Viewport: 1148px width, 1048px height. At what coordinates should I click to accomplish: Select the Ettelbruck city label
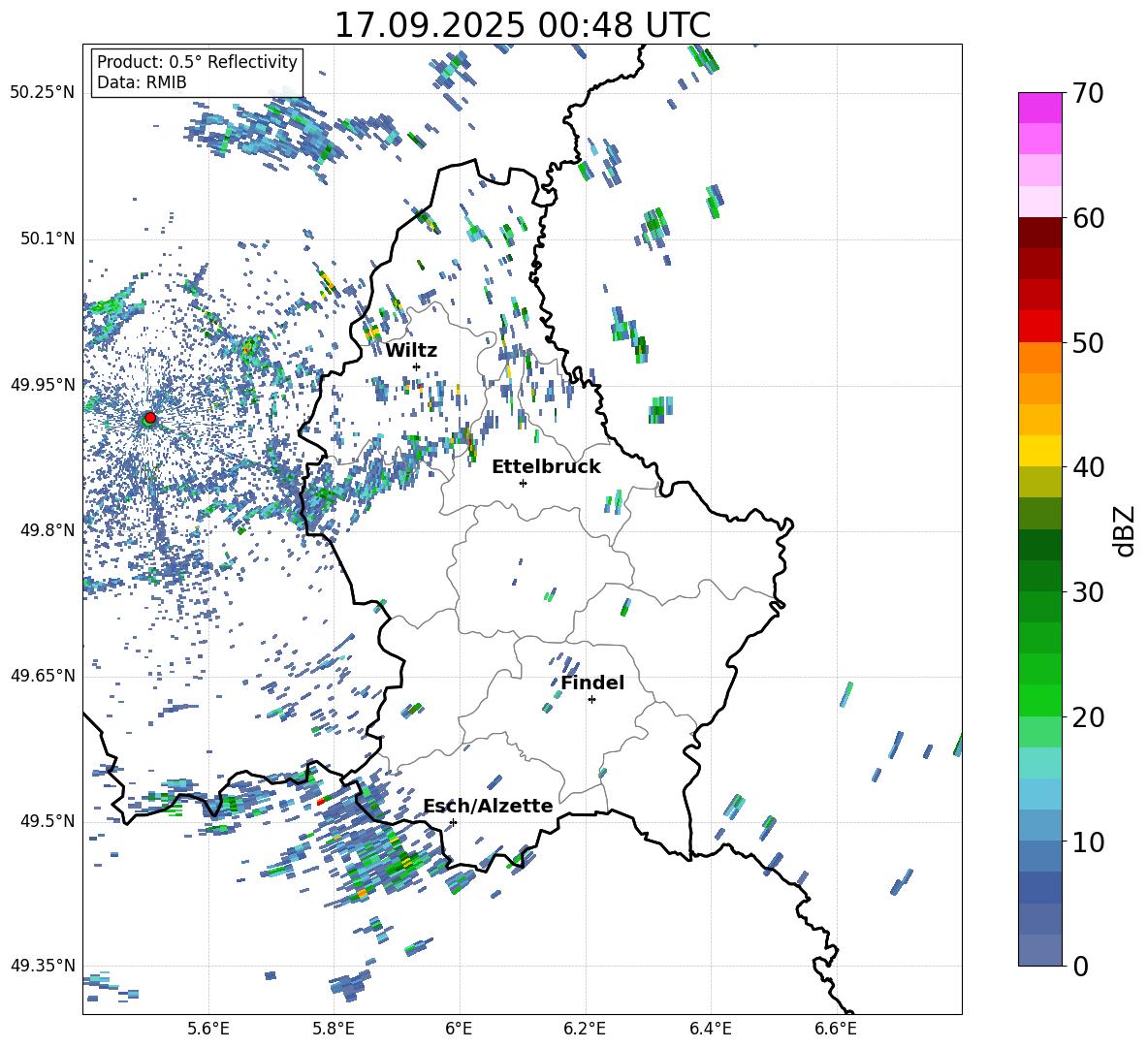(546, 466)
